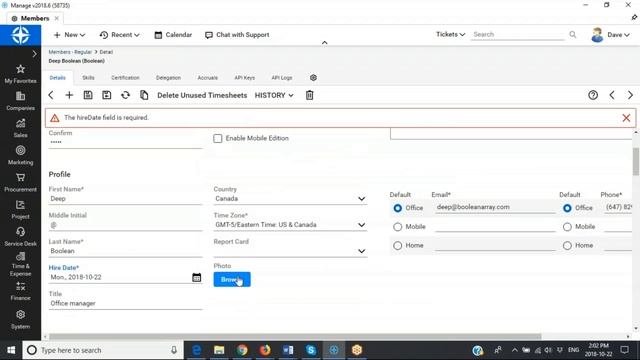
Task: Delete the member with trash icon
Action: tap(309, 95)
